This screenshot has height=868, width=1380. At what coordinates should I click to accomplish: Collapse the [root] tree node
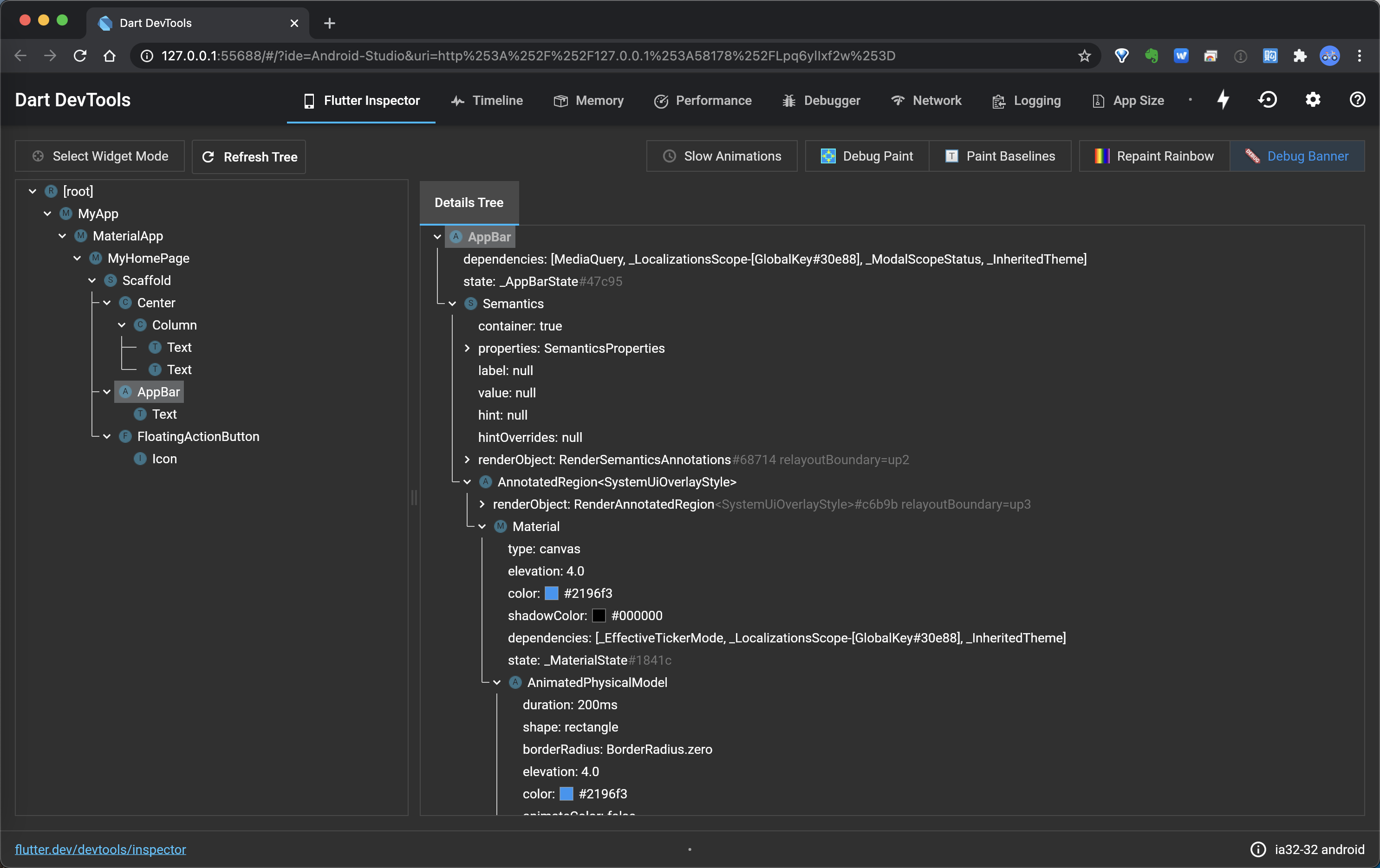(x=33, y=191)
